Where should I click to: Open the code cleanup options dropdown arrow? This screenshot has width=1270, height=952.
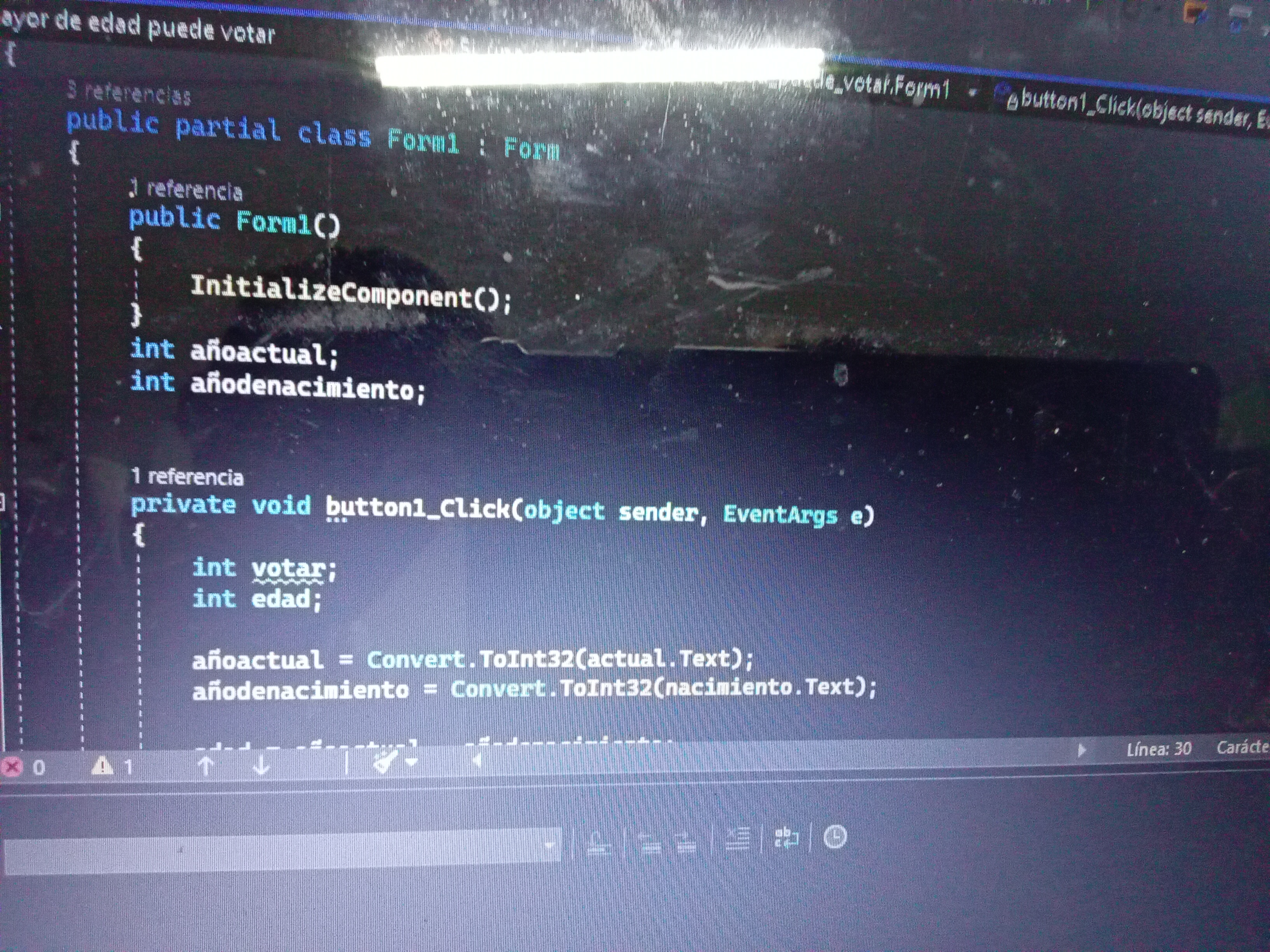pos(411,763)
